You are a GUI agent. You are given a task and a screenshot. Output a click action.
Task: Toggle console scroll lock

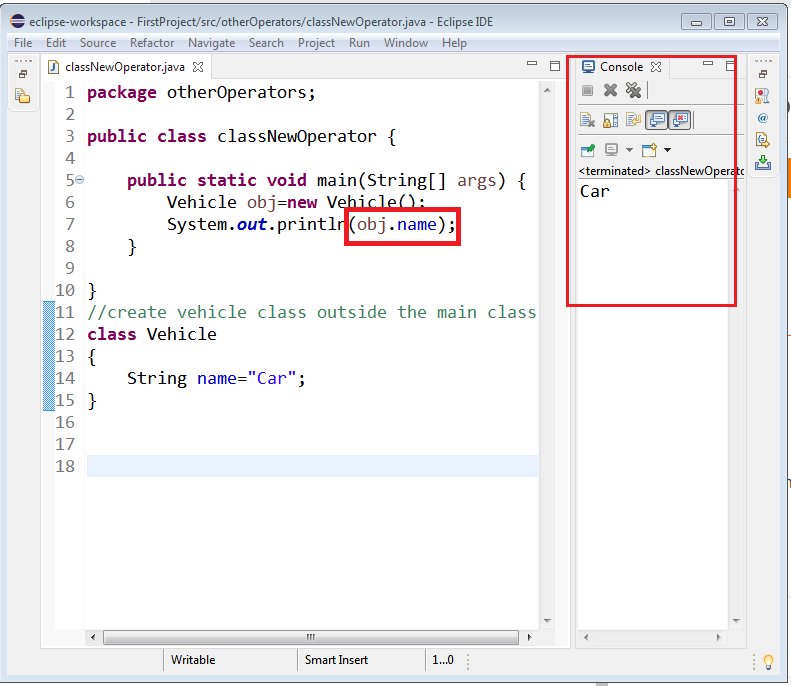tap(610, 120)
